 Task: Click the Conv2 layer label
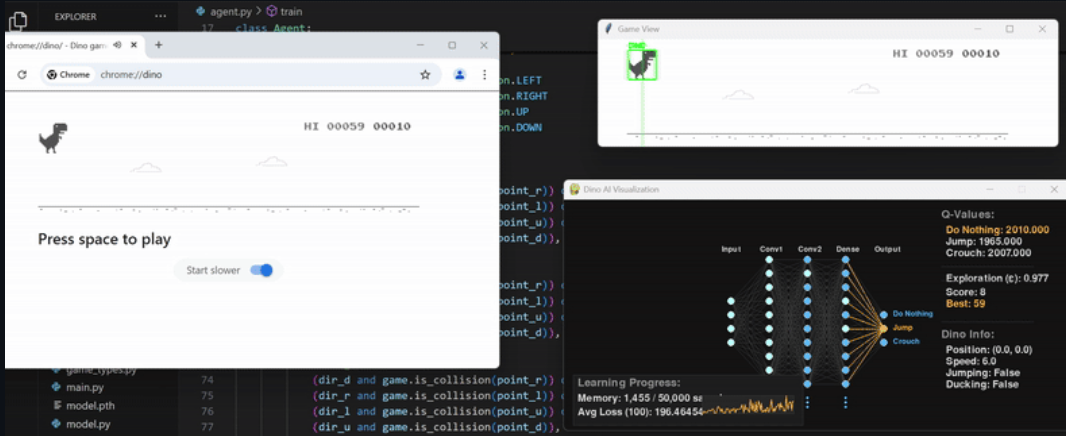point(808,250)
